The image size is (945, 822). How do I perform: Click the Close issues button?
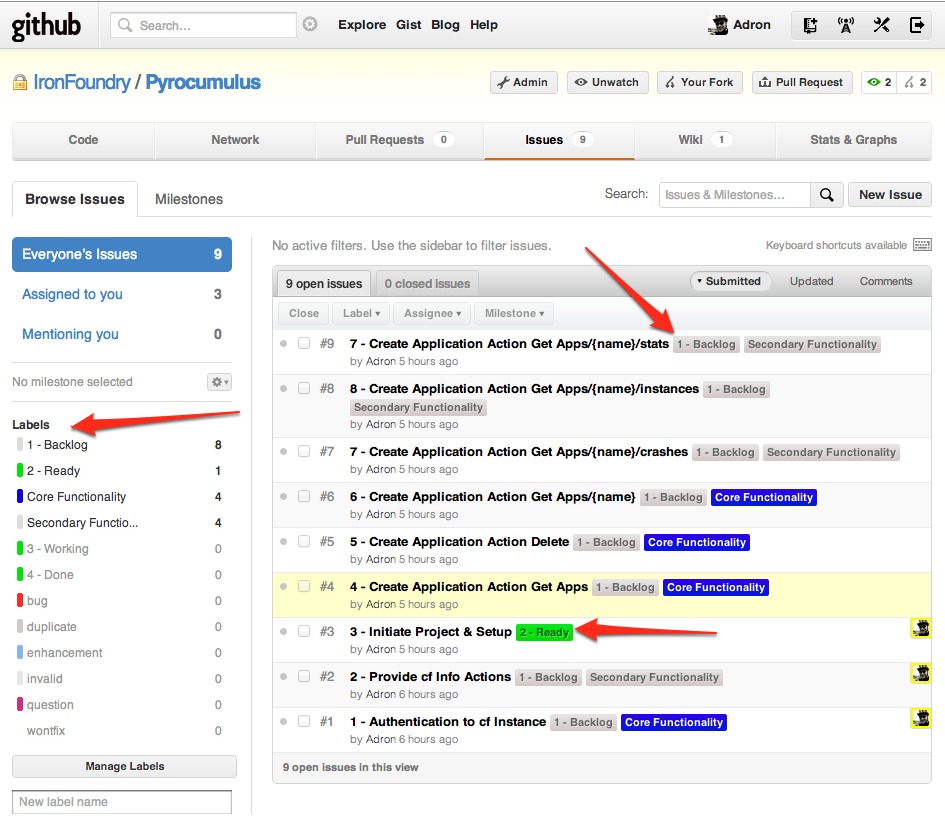click(304, 313)
